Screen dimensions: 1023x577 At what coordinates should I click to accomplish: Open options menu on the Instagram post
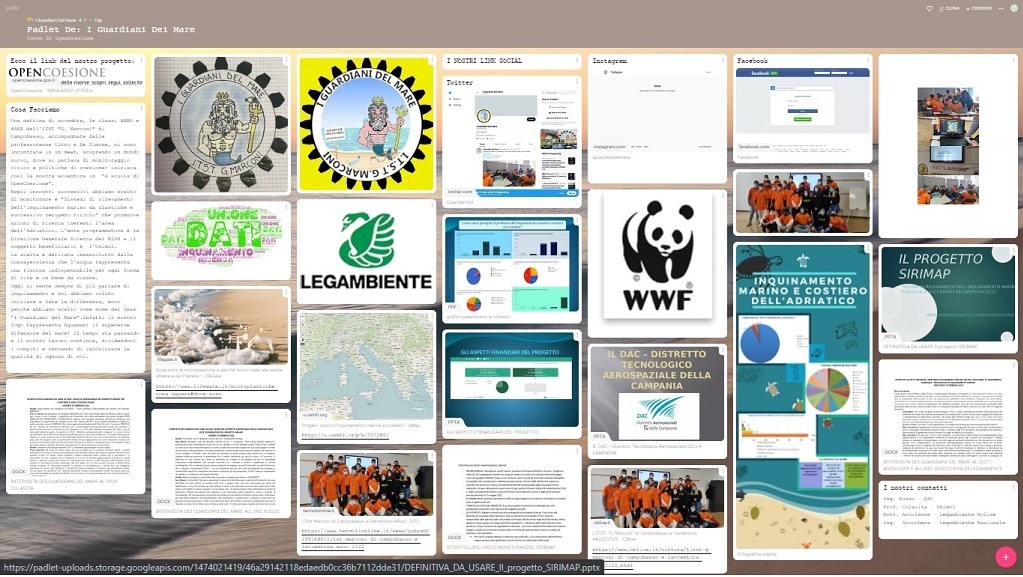pyautogui.click(x=722, y=60)
